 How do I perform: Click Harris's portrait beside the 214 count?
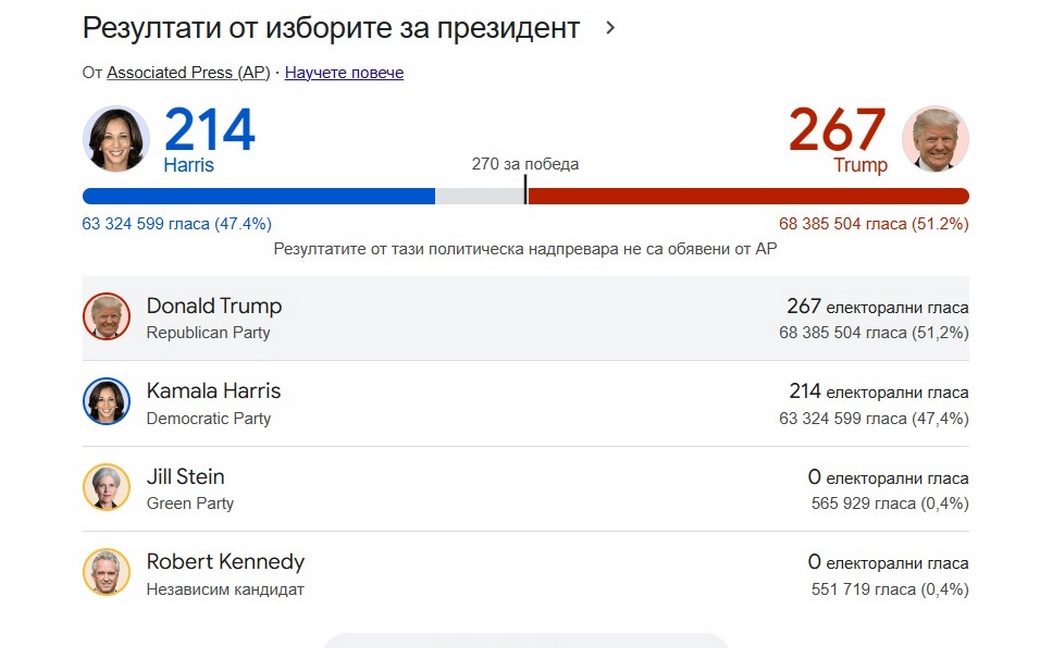(x=117, y=139)
